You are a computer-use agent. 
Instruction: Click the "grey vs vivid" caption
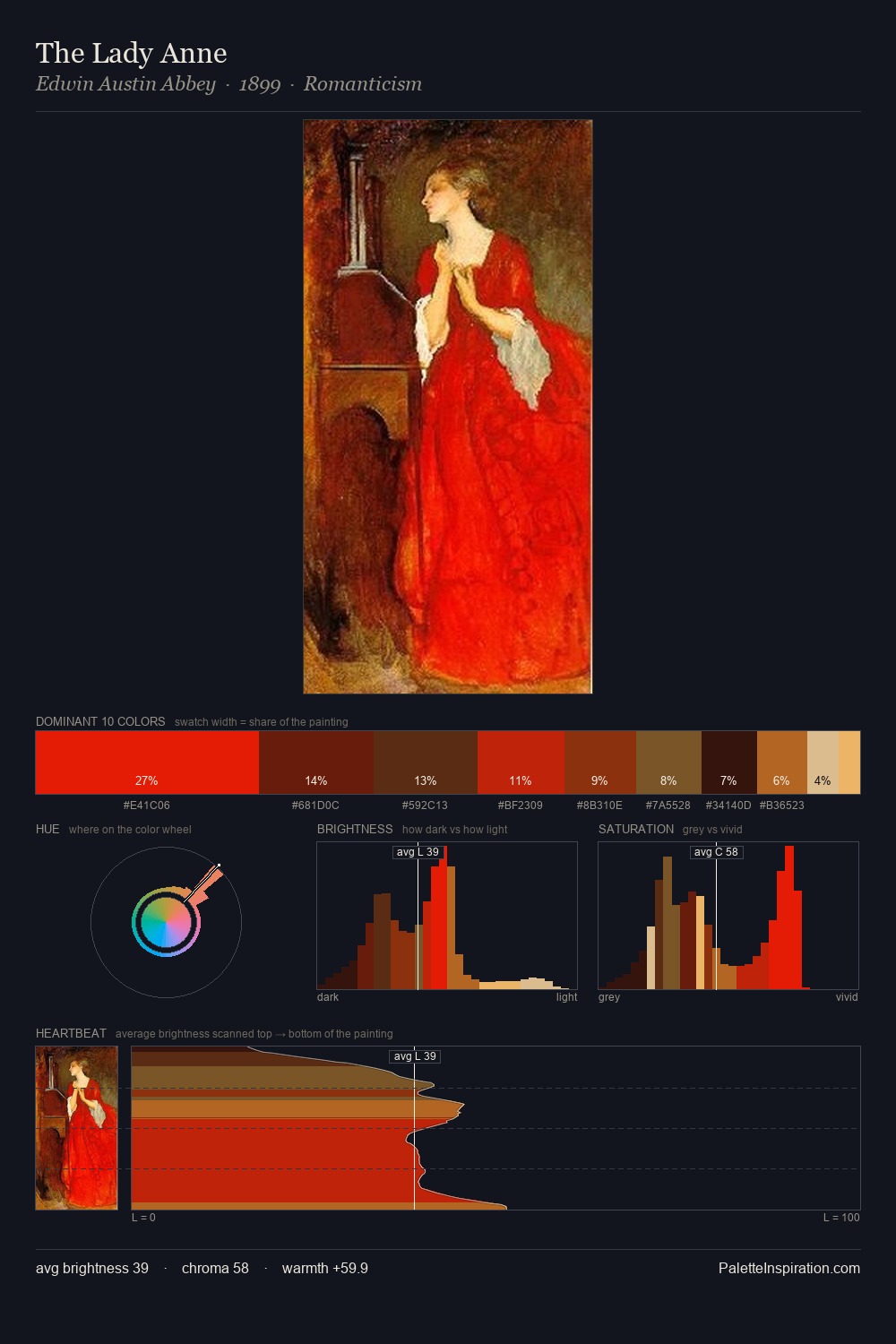pyautogui.click(x=712, y=830)
